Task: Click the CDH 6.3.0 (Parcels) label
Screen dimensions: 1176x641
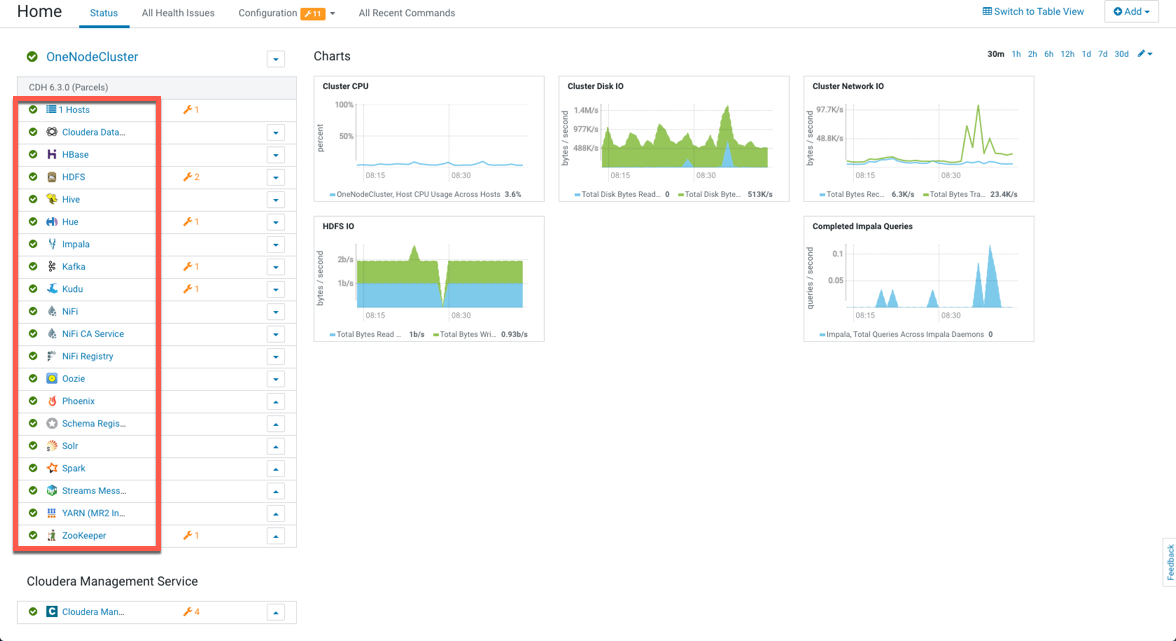Action: click(68, 88)
